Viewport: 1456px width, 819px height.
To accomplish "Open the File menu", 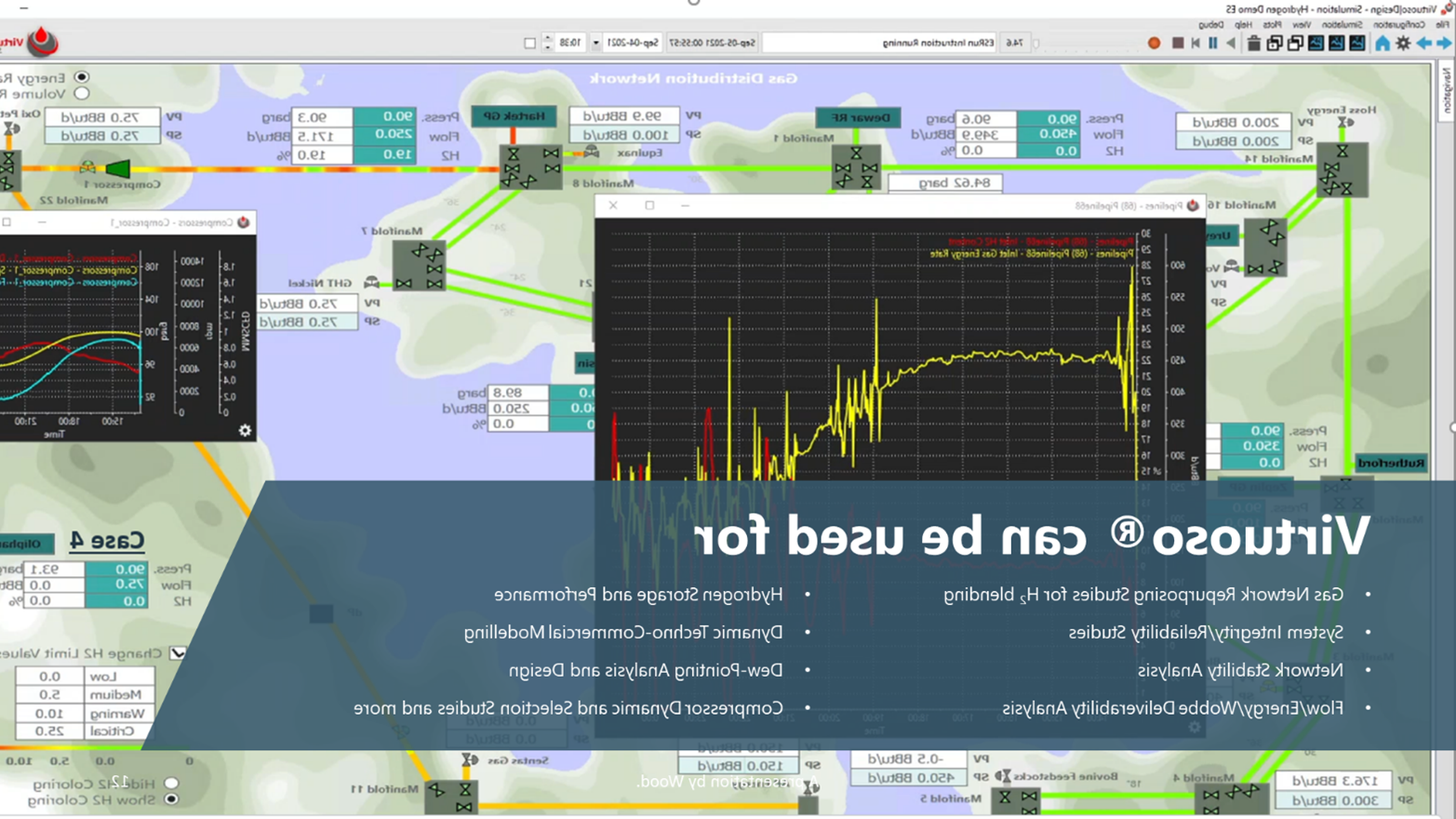I will click(1444, 25).
